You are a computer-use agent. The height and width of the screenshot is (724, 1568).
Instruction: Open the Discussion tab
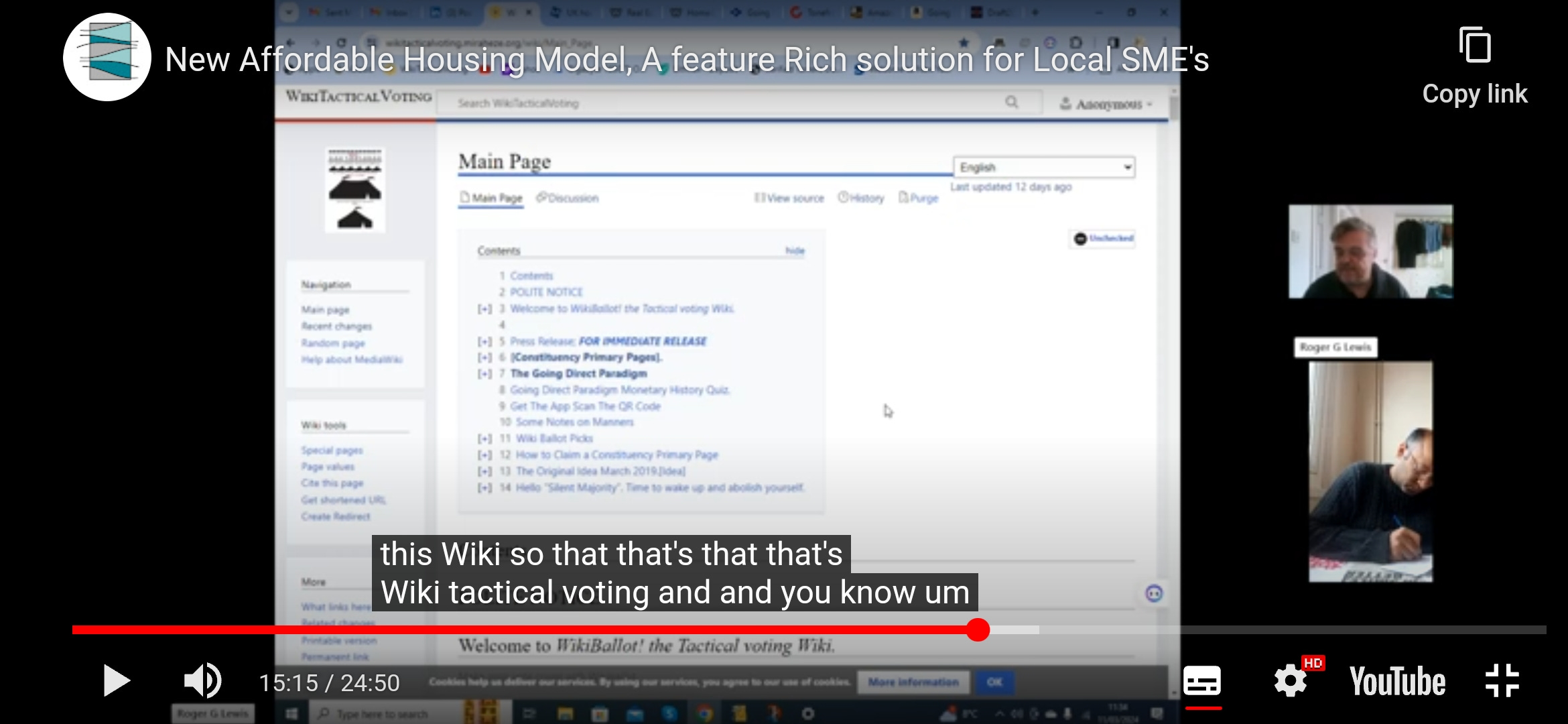[567, 198]
